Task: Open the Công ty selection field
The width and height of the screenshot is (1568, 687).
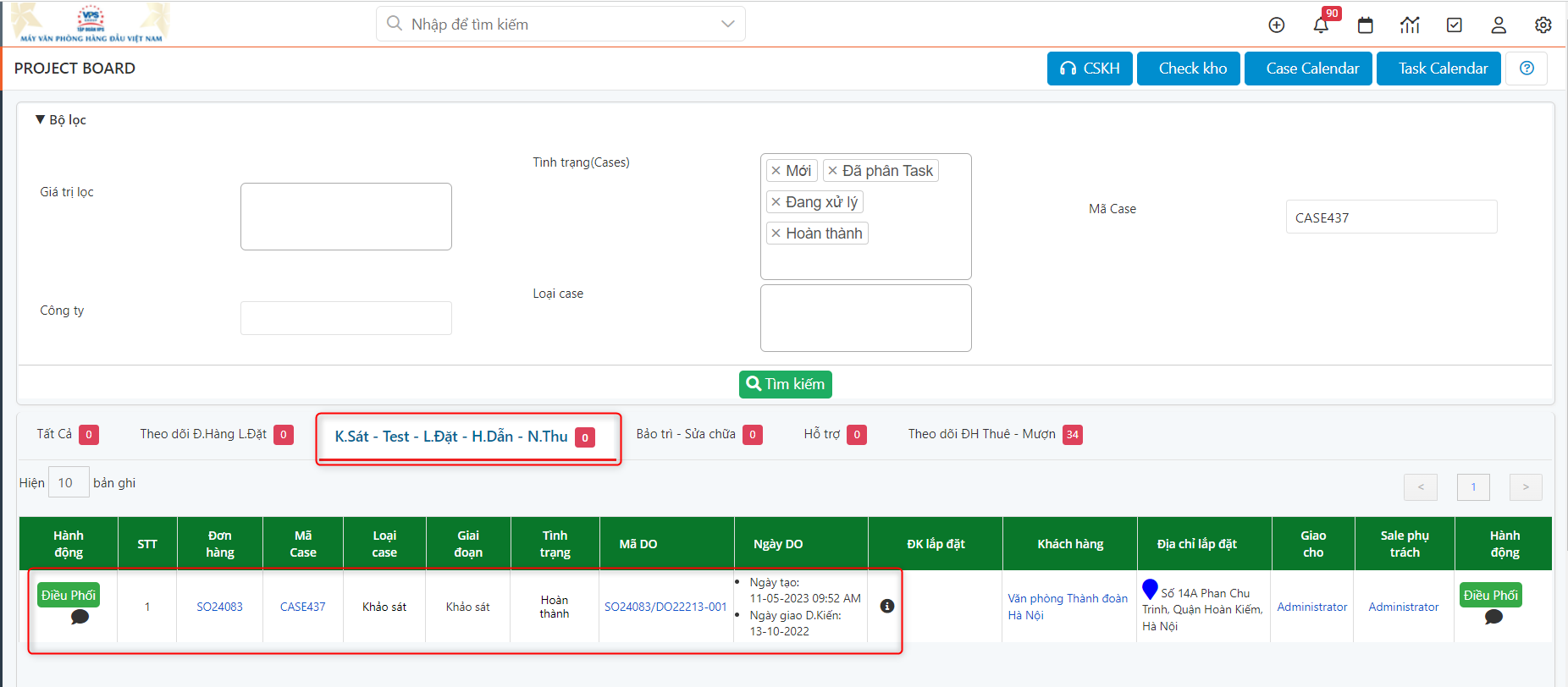Action: 346,318
